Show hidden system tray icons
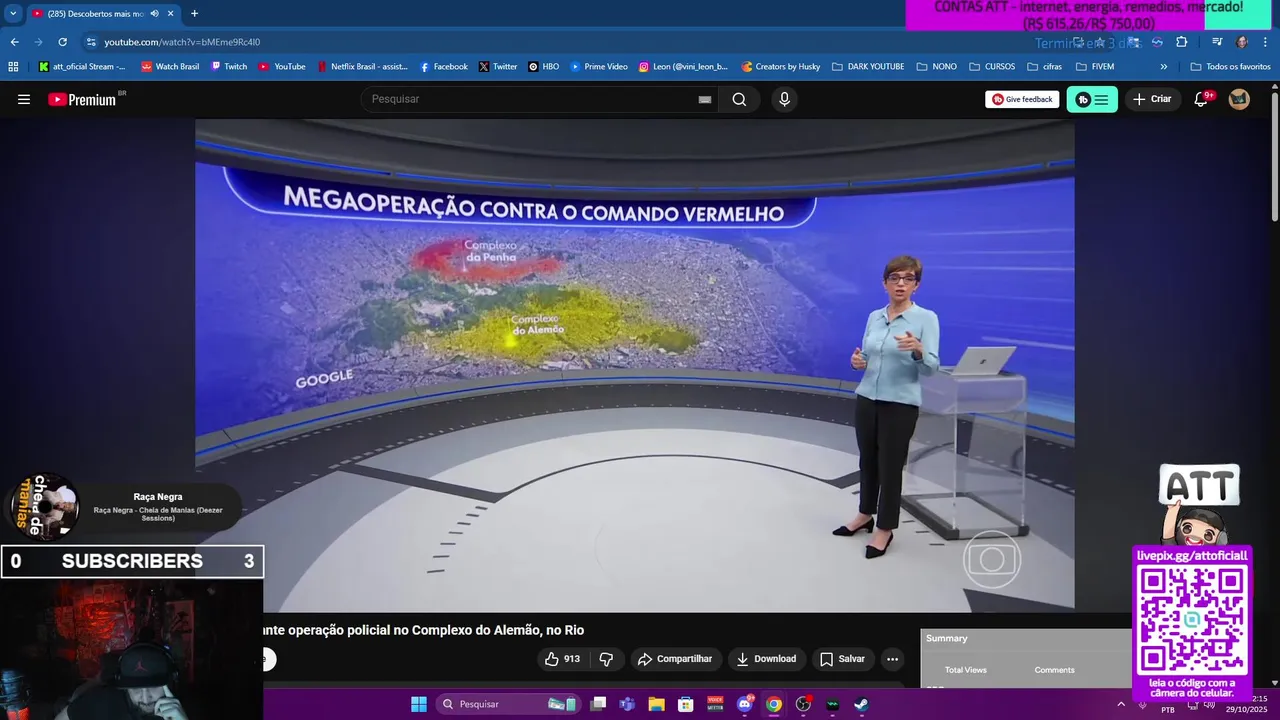Screen dimensions: 1280x720 pos(1121,704)
